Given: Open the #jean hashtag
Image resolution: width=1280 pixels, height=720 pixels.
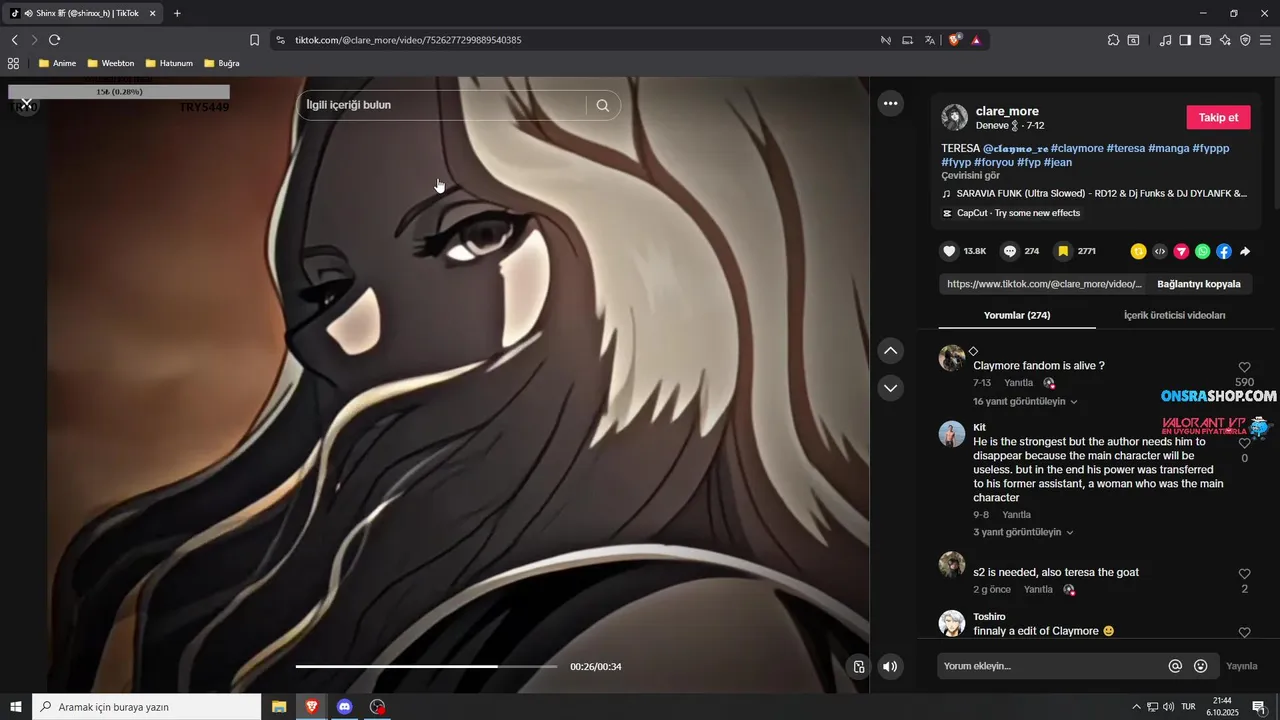Looking at the screenshot, I should coord(1058,162).
